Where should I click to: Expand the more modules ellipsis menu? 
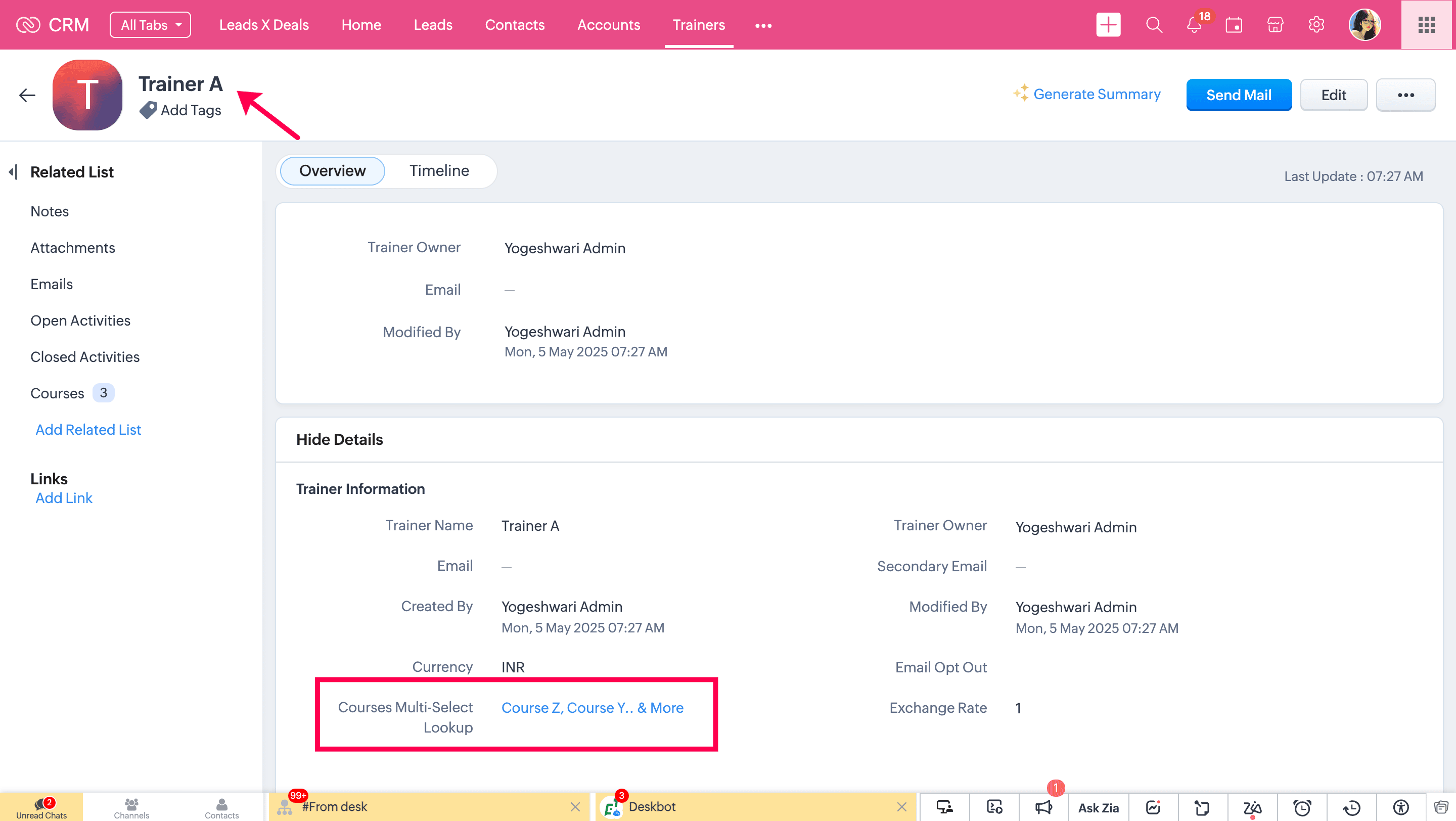click(763, 25)
